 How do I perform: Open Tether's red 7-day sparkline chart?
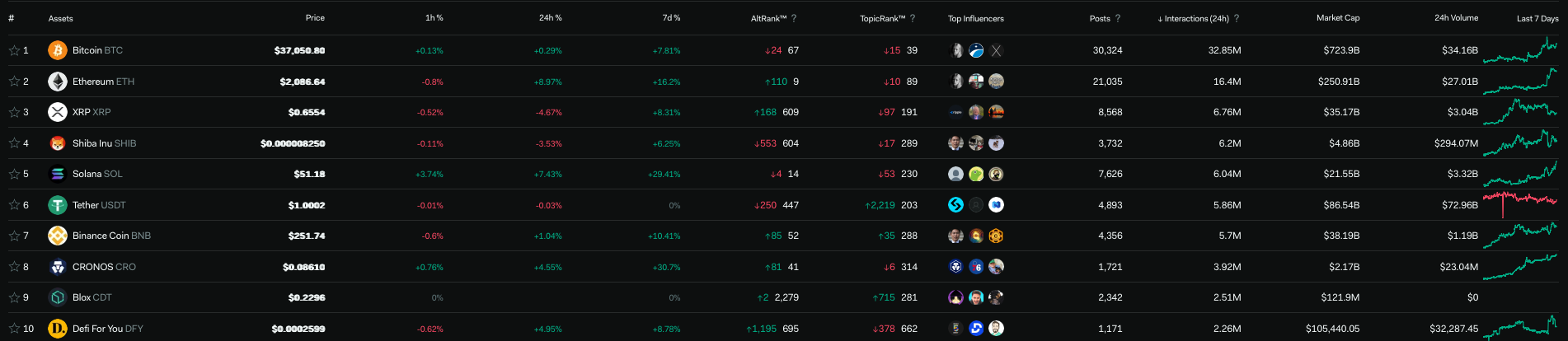(x=1520, y=205)
